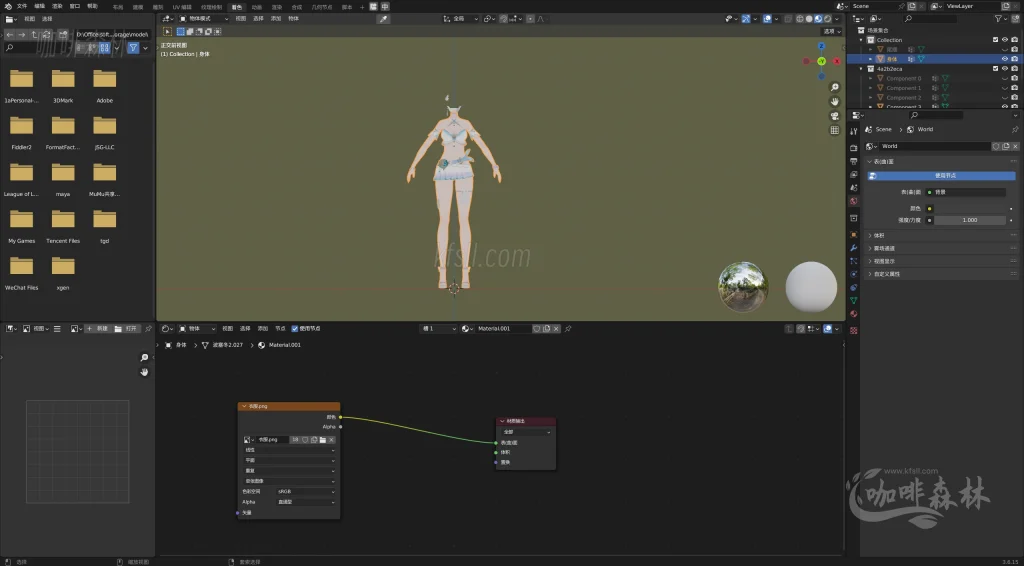Open the WeChat Files folder
Image resolution: width=1024 pixels, height=566 pixels.
click(x=22, y=274)
